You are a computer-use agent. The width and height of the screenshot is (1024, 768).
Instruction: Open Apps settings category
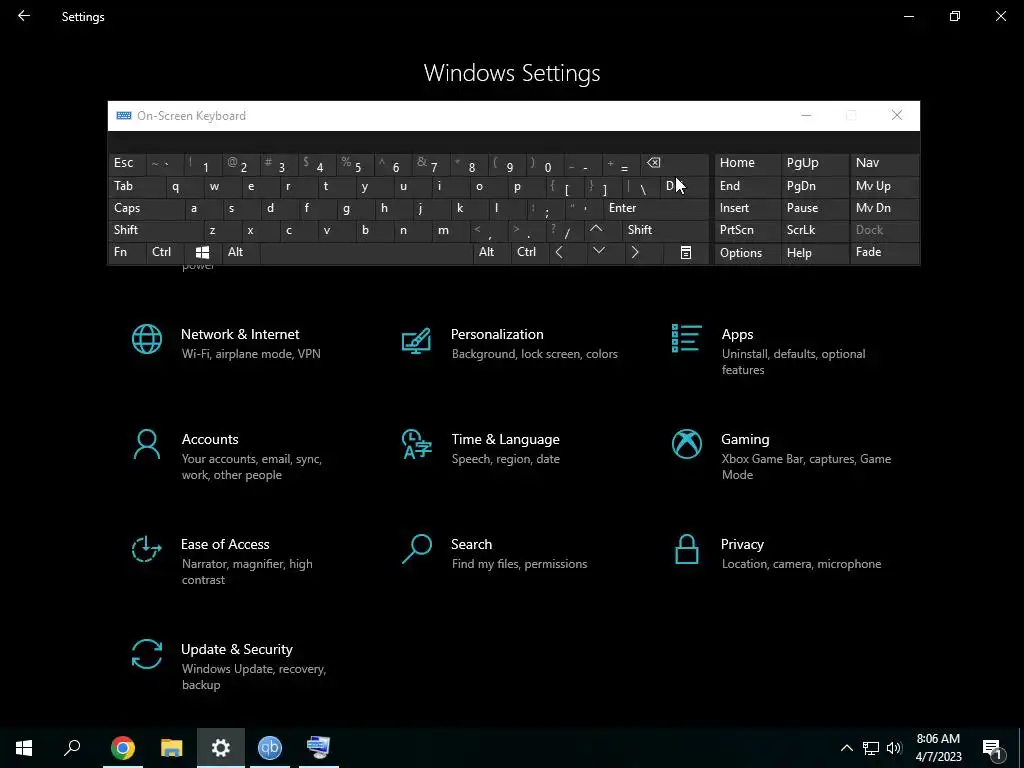(x=769, y=351)
